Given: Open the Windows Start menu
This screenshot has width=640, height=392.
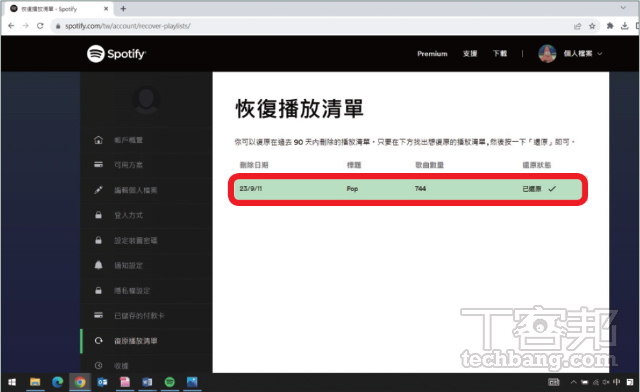Looking at the screenshot, I should (12, 382).
